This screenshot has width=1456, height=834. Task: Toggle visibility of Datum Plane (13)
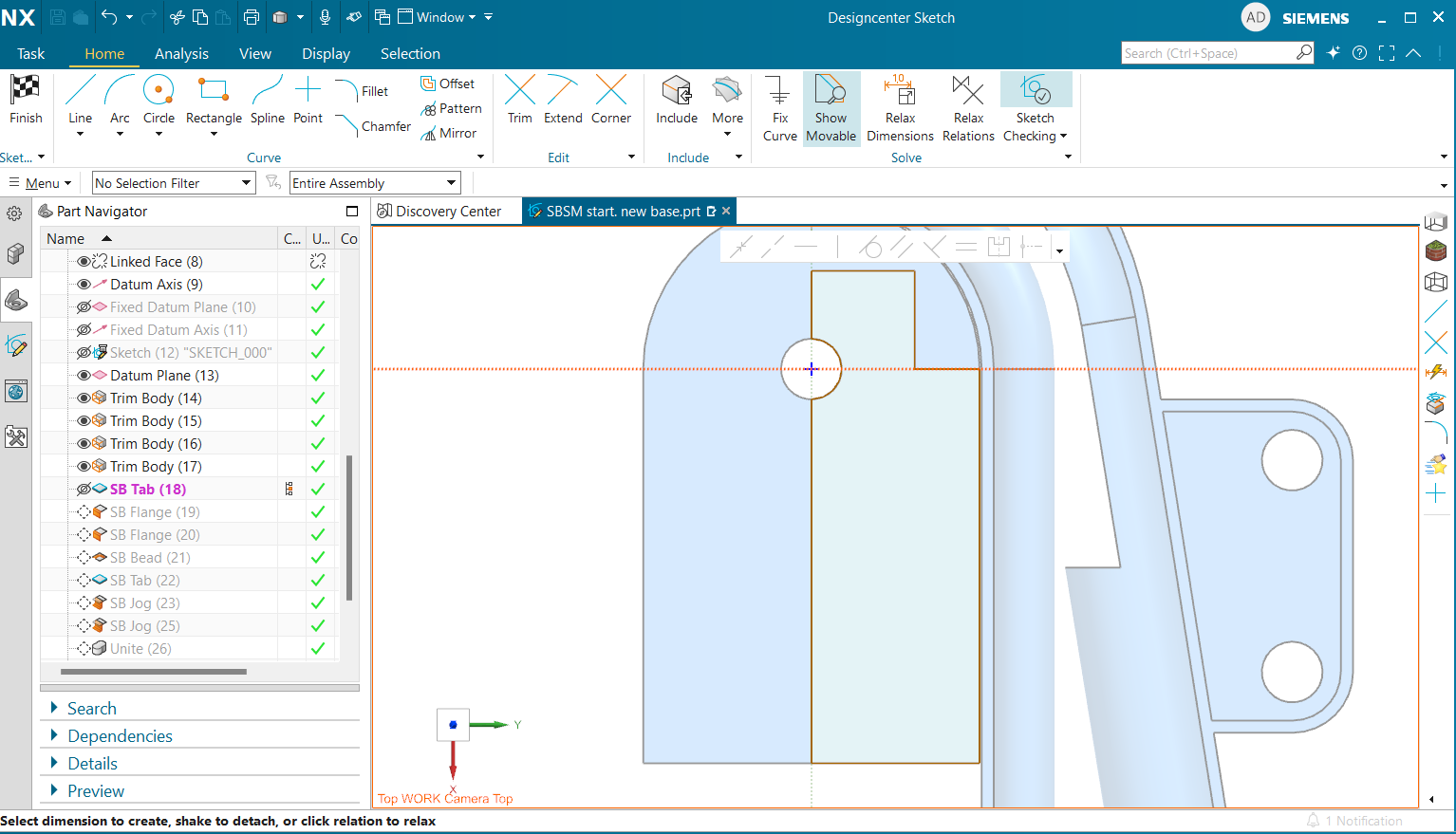tap(84, 376)
